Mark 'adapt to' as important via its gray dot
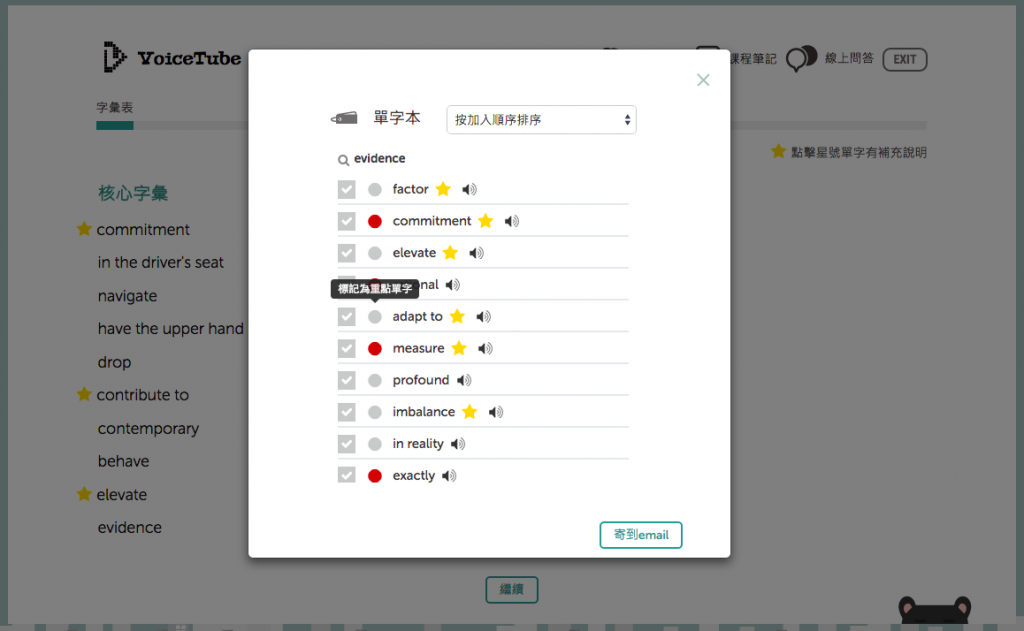Screen dimensions: 1024x631 click(374, 316)
